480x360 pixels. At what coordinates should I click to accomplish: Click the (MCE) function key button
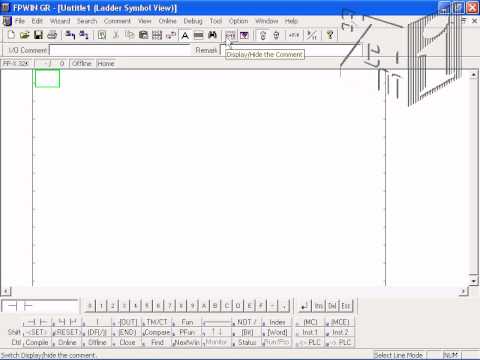click(x=339, y=322)
